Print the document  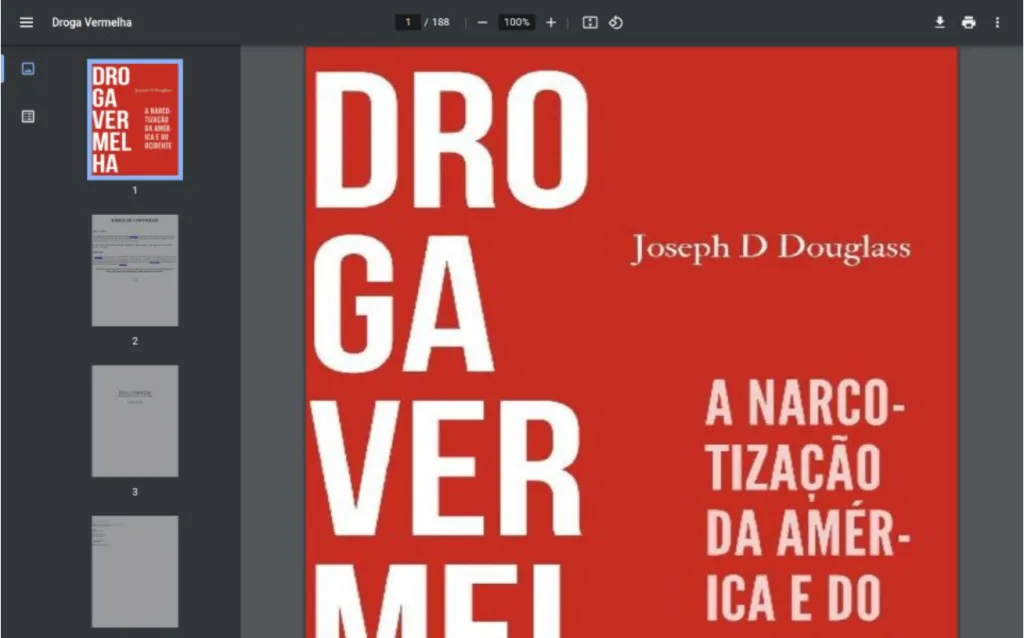(x=968, y=21)
